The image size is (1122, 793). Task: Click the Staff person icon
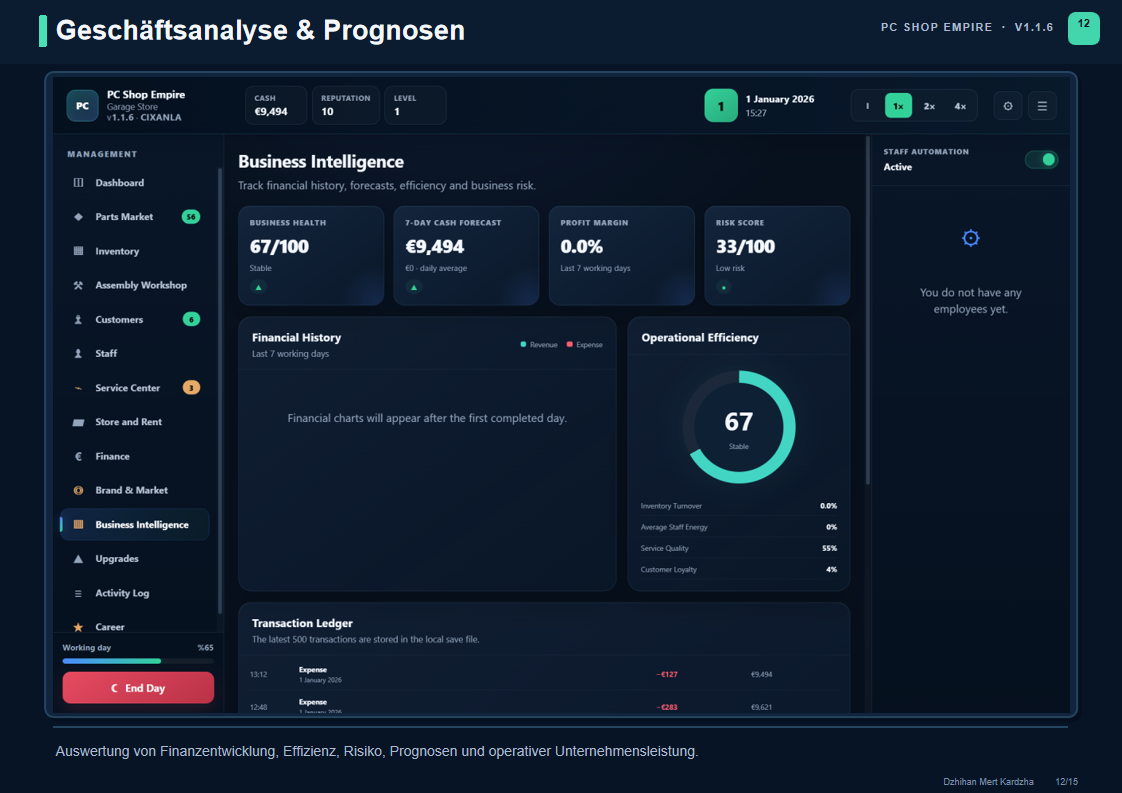click(79, 354)
